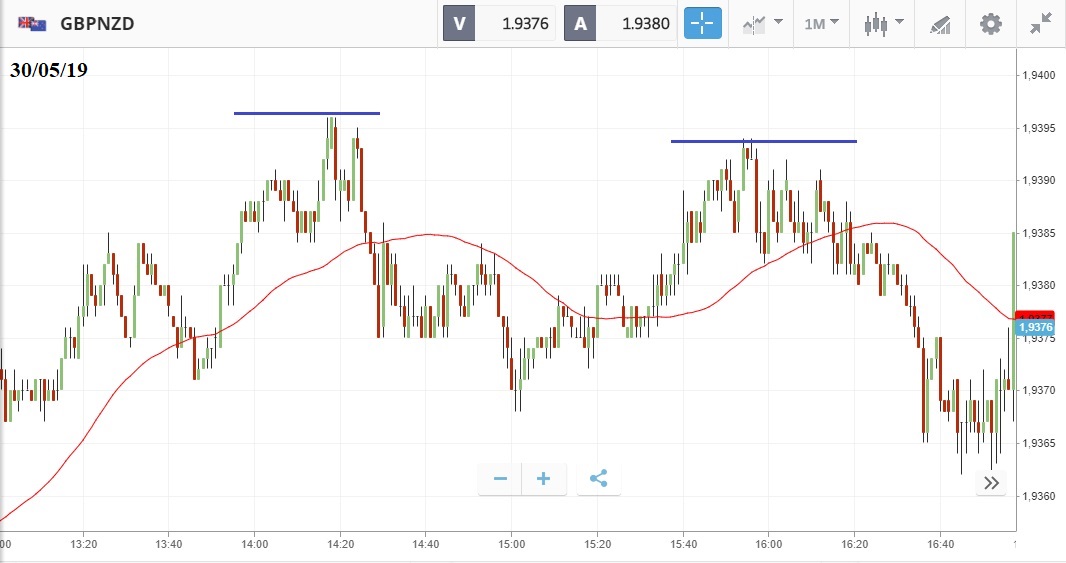Click the GBPNZD flag icon
The image size is (1066, 563).
point(32,23)
